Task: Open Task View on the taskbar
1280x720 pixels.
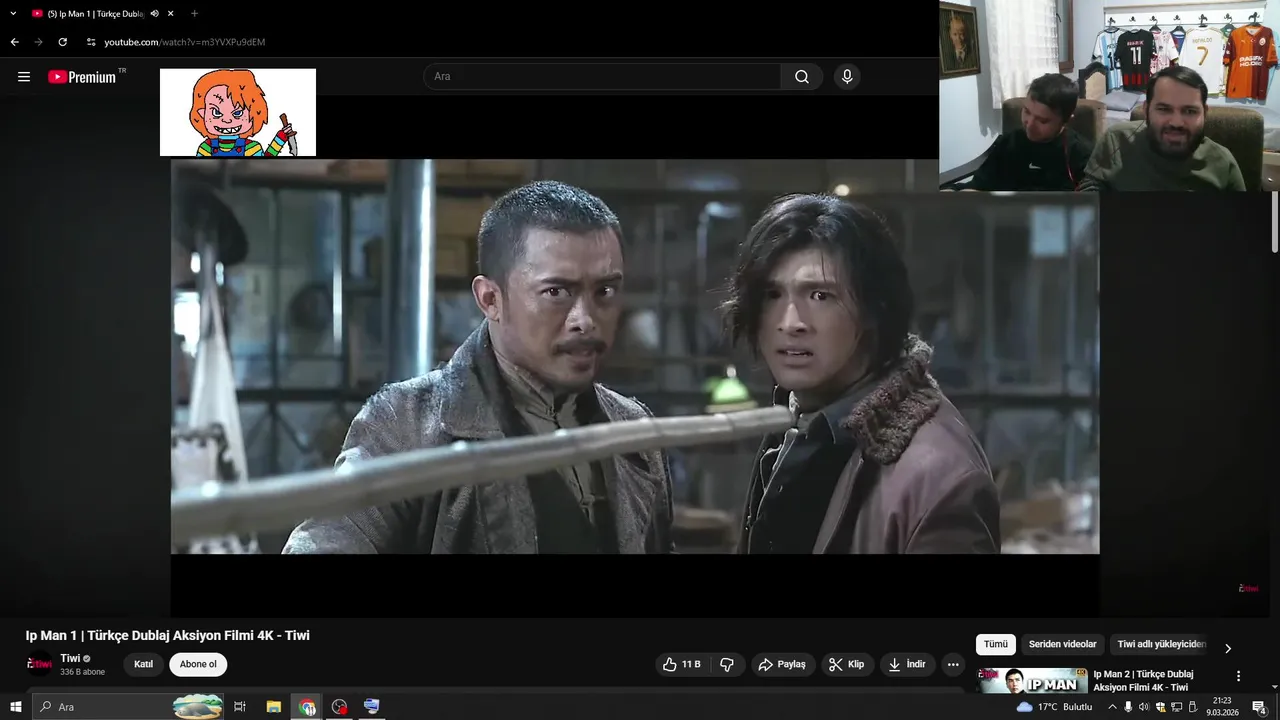Action: tap(240, 707)
